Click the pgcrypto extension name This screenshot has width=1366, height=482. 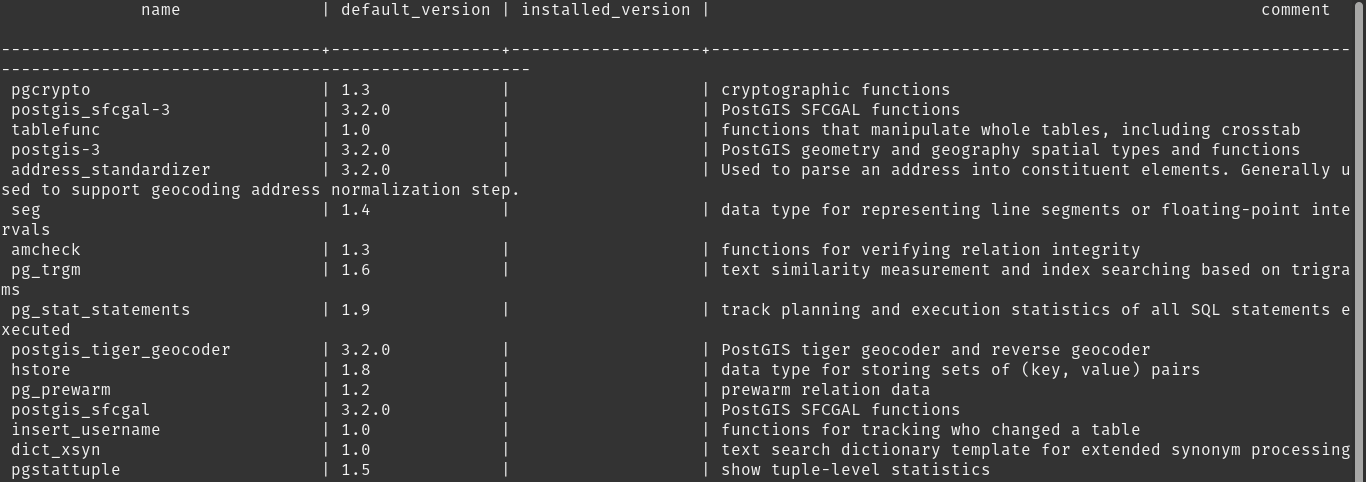pos(51,90)
